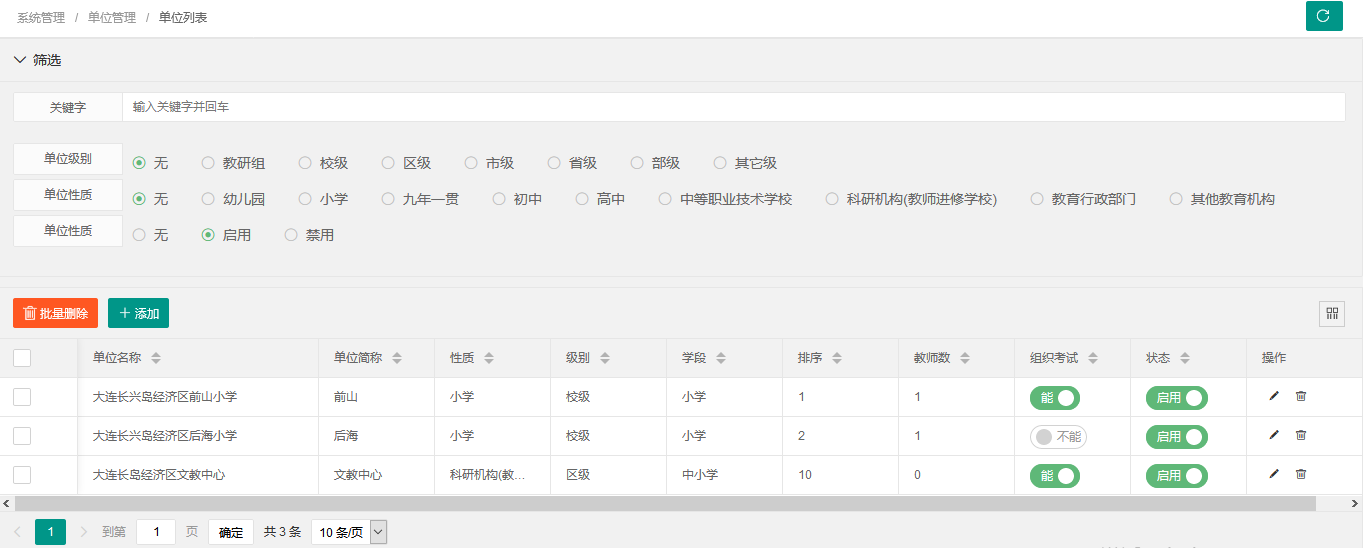Delete the 大连长岛经济区文教中心 row with trash icon
Image resolution: width=1363 pixels, height=548 pixels.
coord(1301,474)
